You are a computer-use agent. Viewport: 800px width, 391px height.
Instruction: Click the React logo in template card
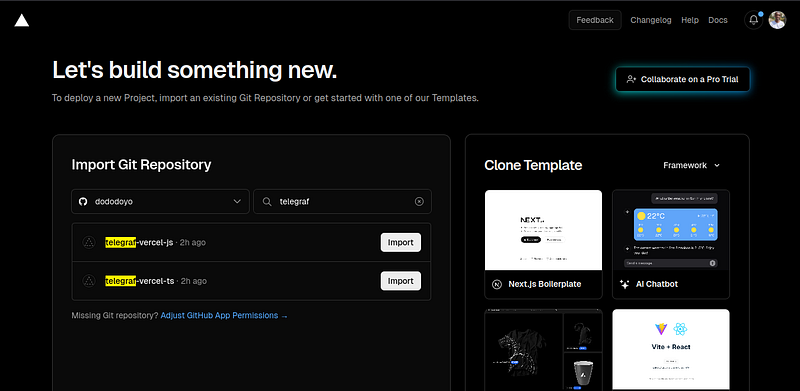pyautogui.click(x=680, y=329)
